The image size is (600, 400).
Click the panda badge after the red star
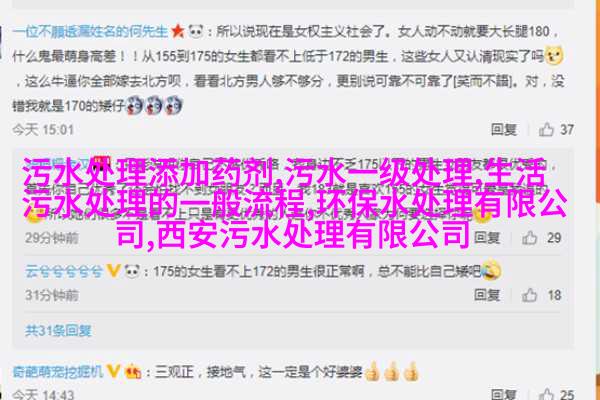196,31
